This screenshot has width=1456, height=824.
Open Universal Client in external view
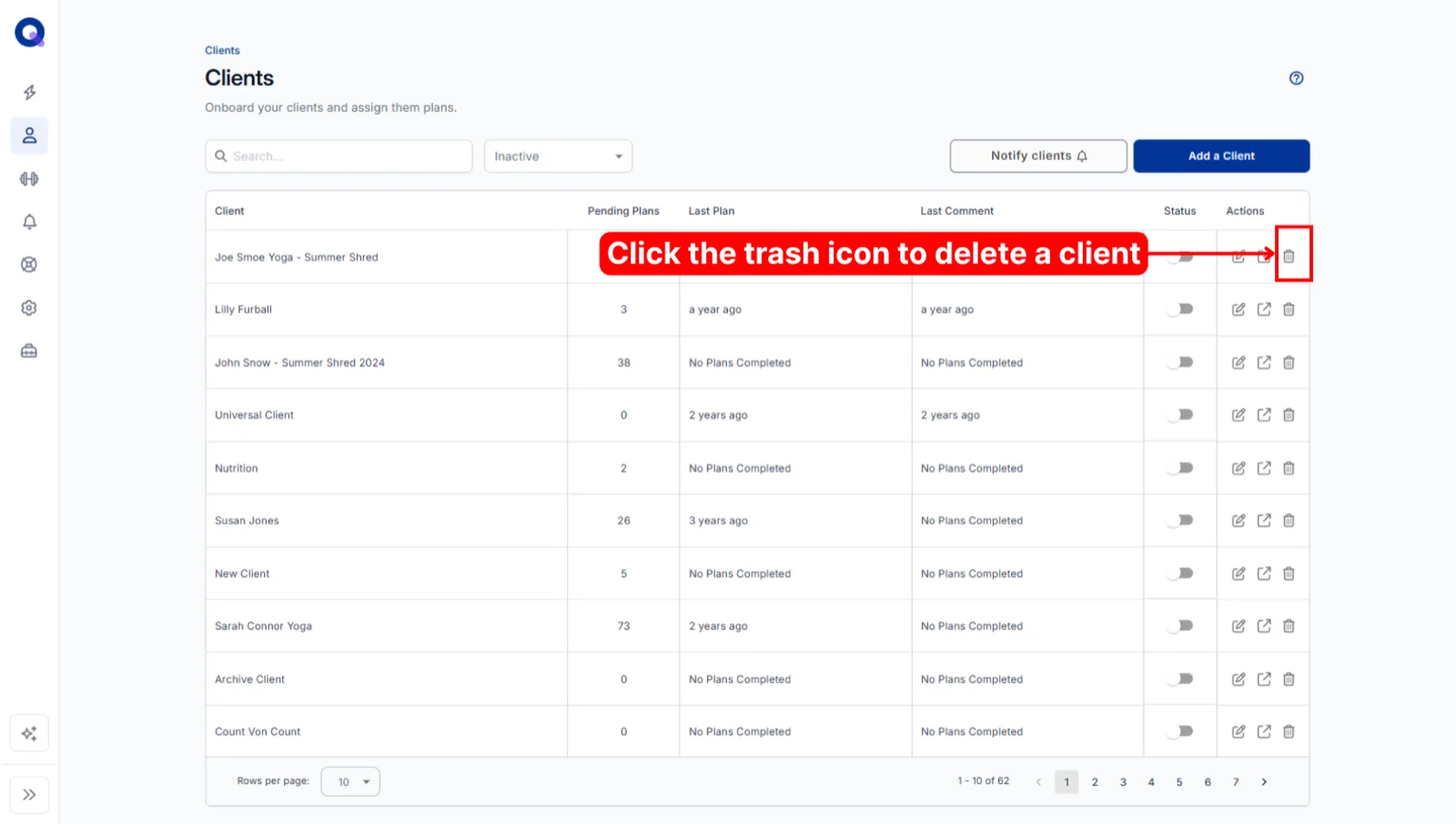pyautogui.click(x=1264, y=415)
